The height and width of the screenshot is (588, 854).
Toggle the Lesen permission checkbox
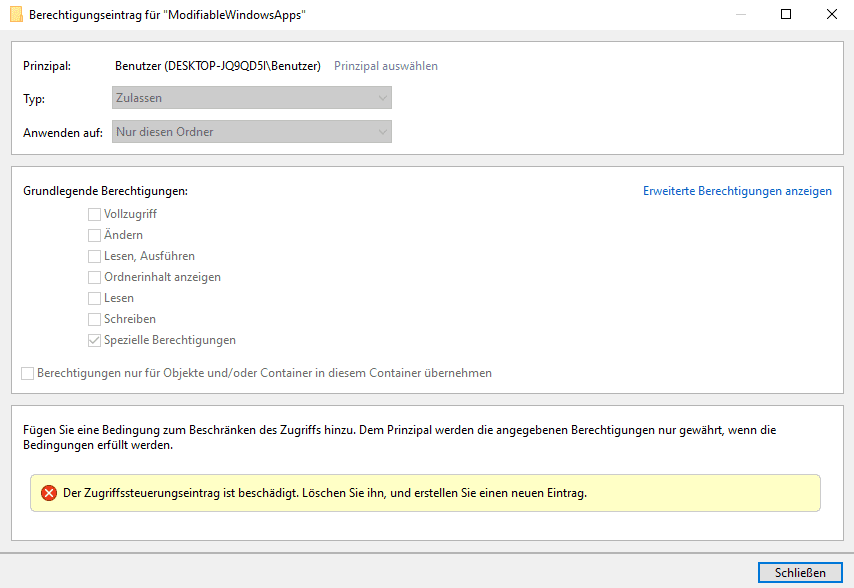[94, 298]
